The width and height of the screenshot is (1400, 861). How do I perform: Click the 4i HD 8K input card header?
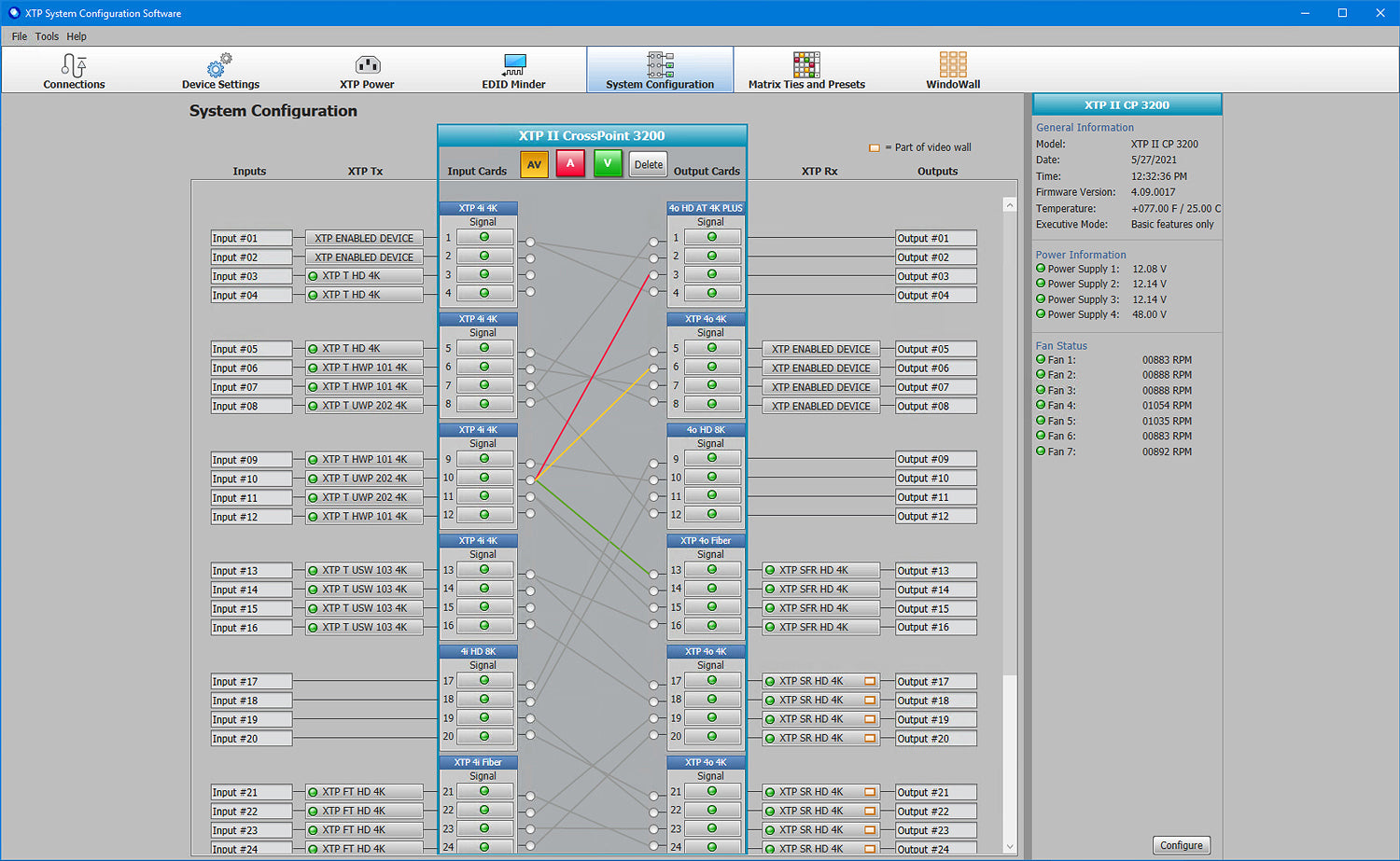(478, 651)
